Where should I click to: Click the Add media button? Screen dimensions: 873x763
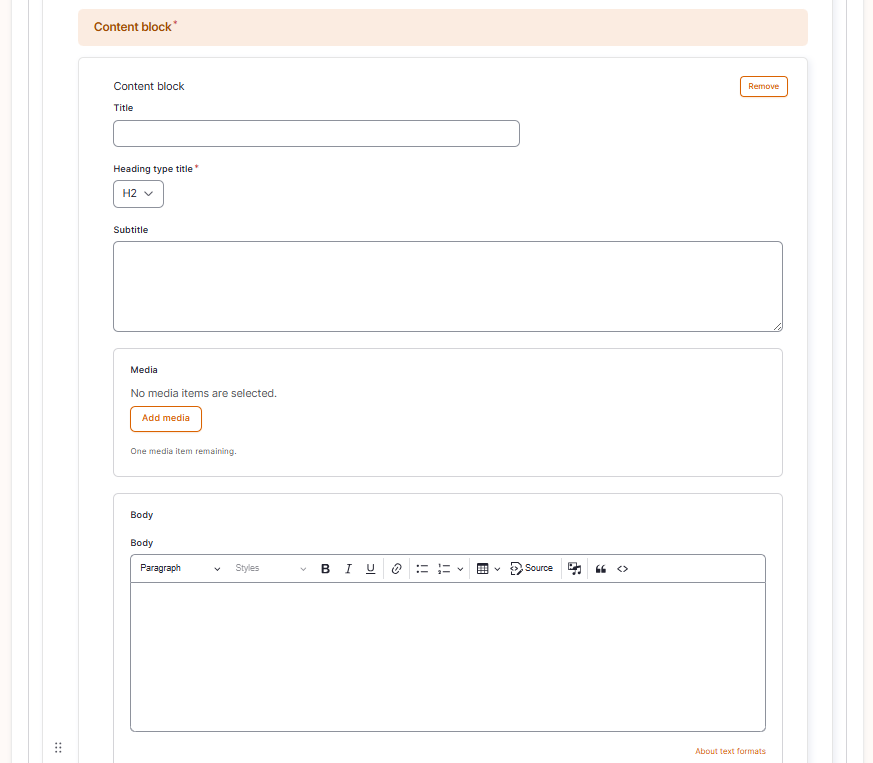[x=166, y=418]
